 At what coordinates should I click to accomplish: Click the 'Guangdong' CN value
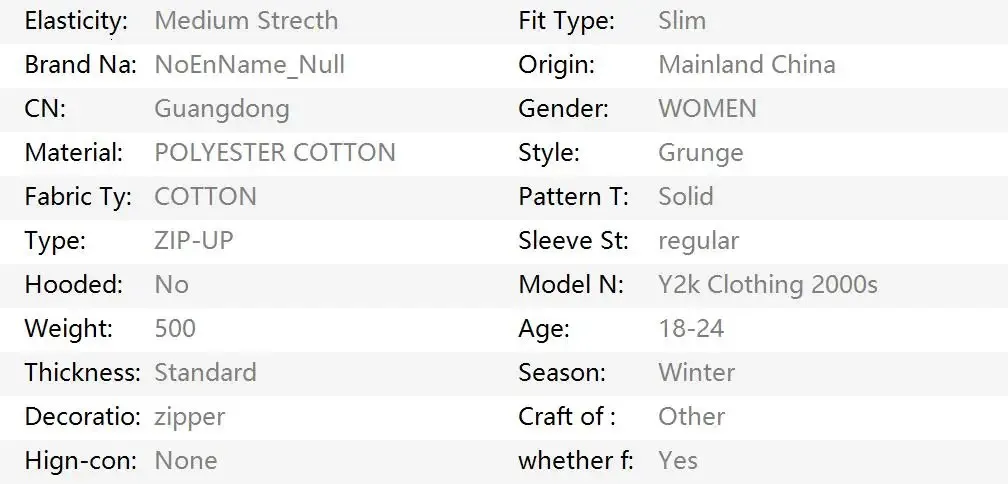(x=221, y=109)
